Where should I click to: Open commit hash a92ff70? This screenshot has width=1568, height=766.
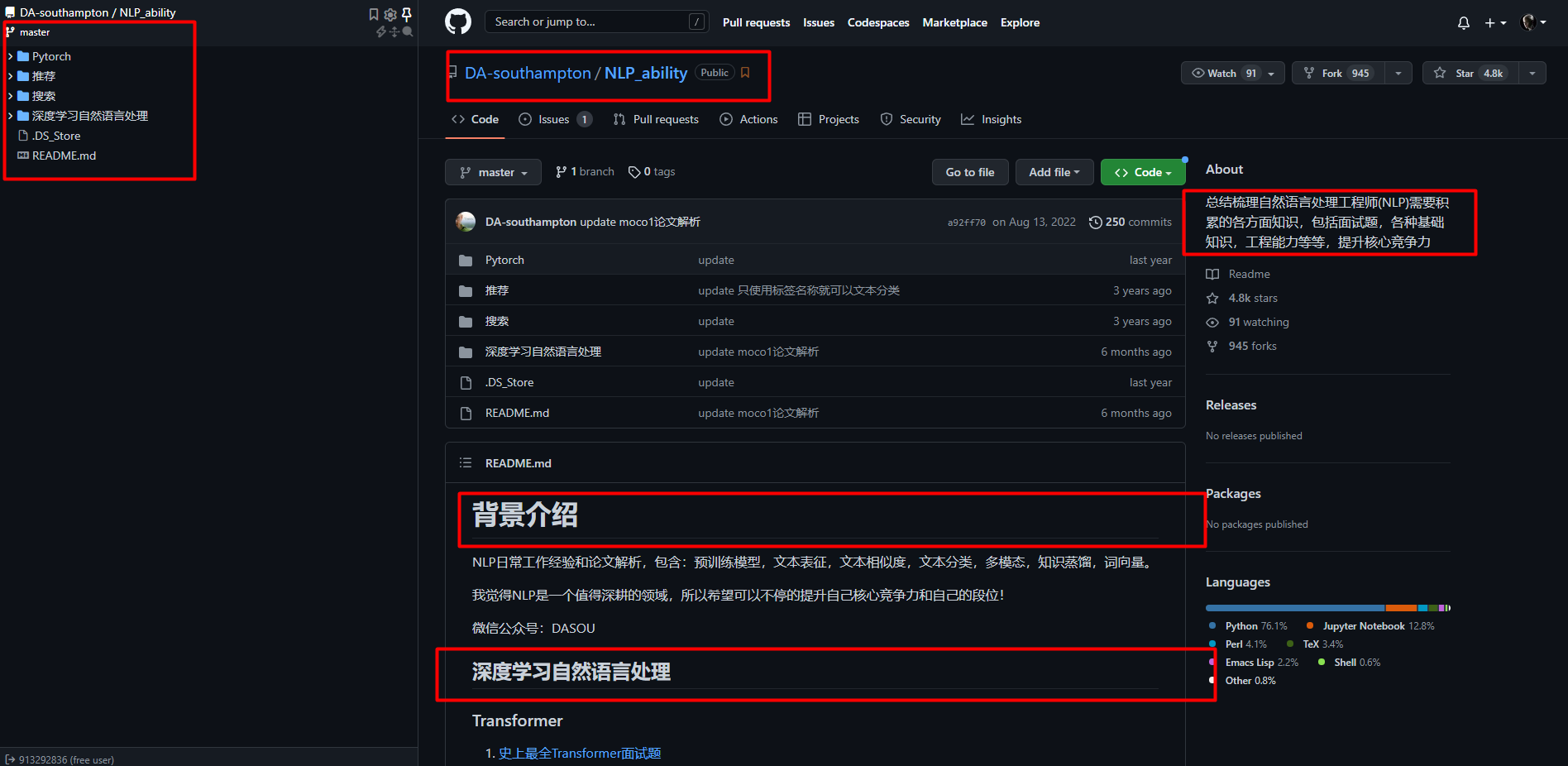click(x=966, y=223)
